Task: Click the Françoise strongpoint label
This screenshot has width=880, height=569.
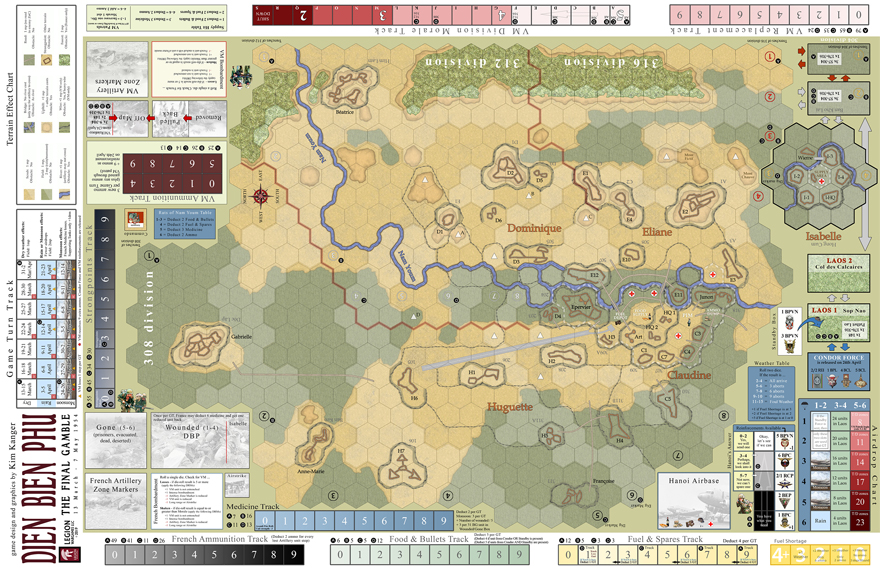Action: (x=603, y=481)
